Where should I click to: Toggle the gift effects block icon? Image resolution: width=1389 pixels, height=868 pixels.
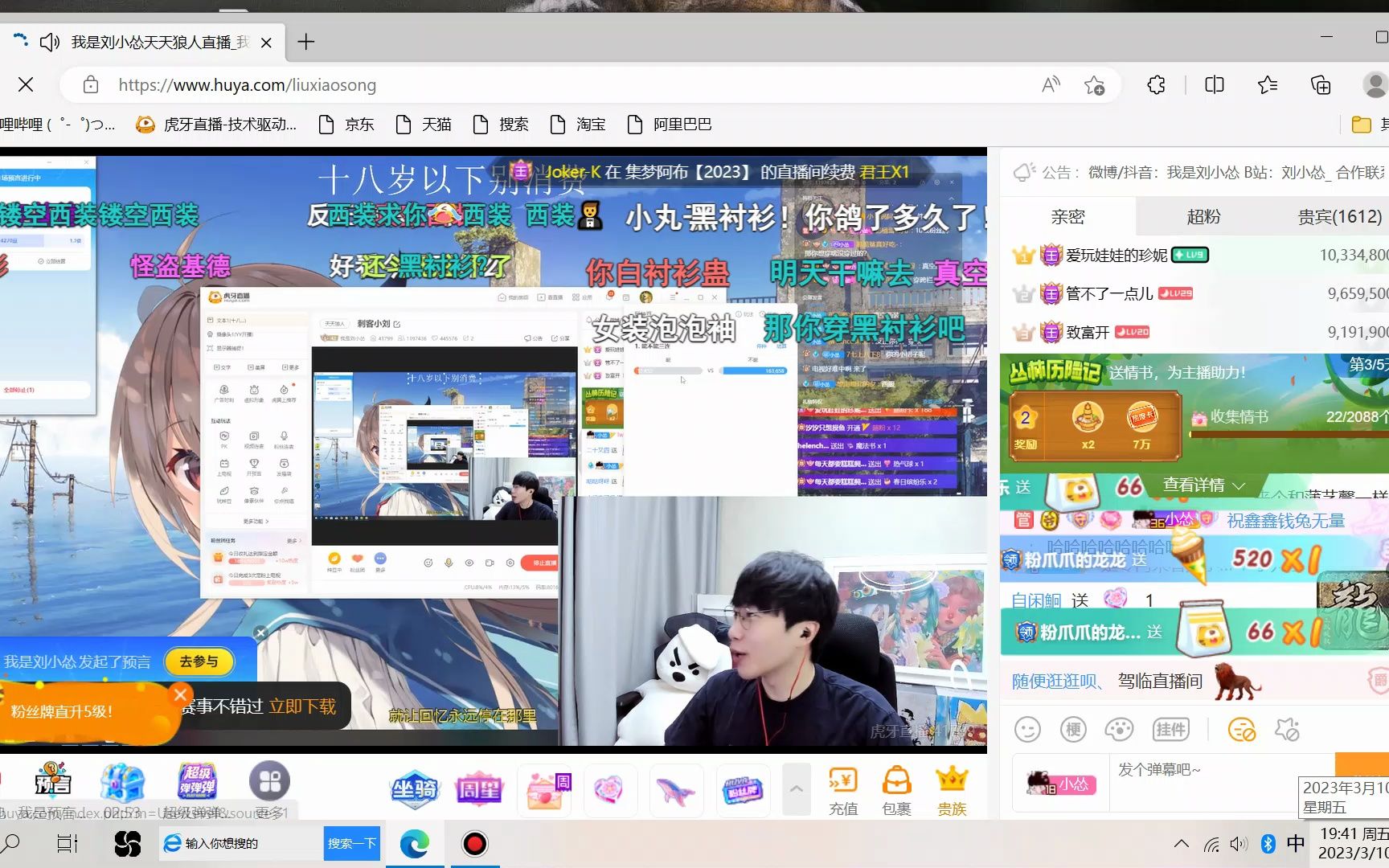click(x=1287, y=730)
